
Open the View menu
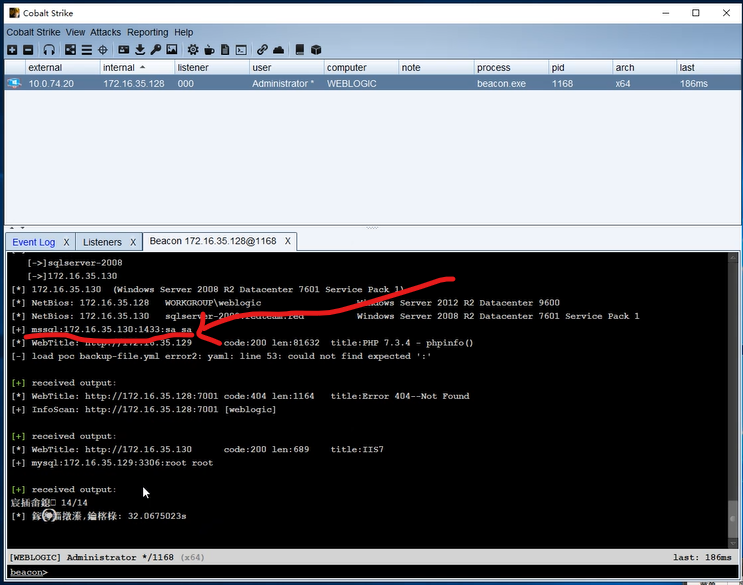tap(75, 32)
